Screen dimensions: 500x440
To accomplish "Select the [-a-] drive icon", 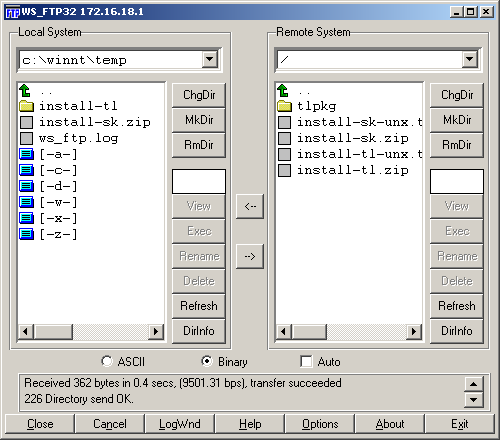I will coord(26,154).
